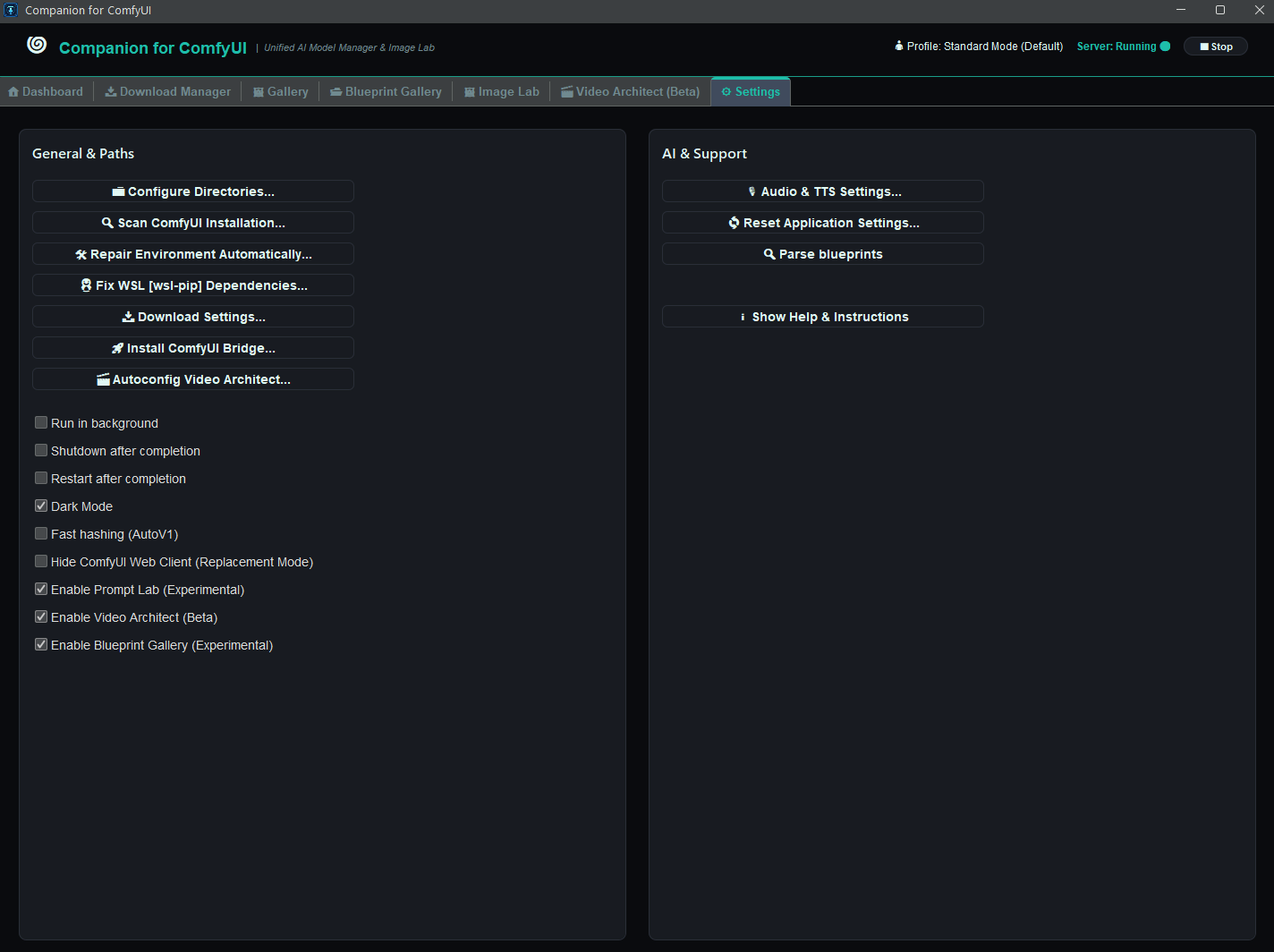Click download icon on Download Settings button
The width and height of the screenshot is (1274, 952).
[128, 317]
